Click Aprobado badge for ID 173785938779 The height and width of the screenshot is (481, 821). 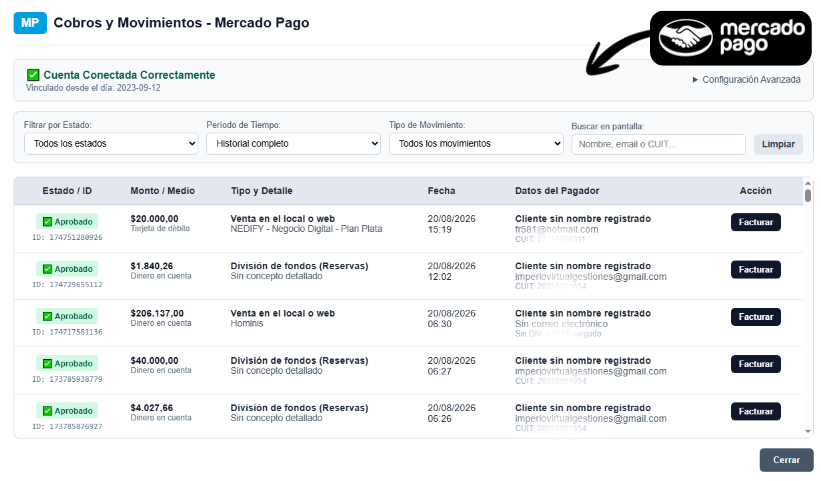[x=67, y=363]
